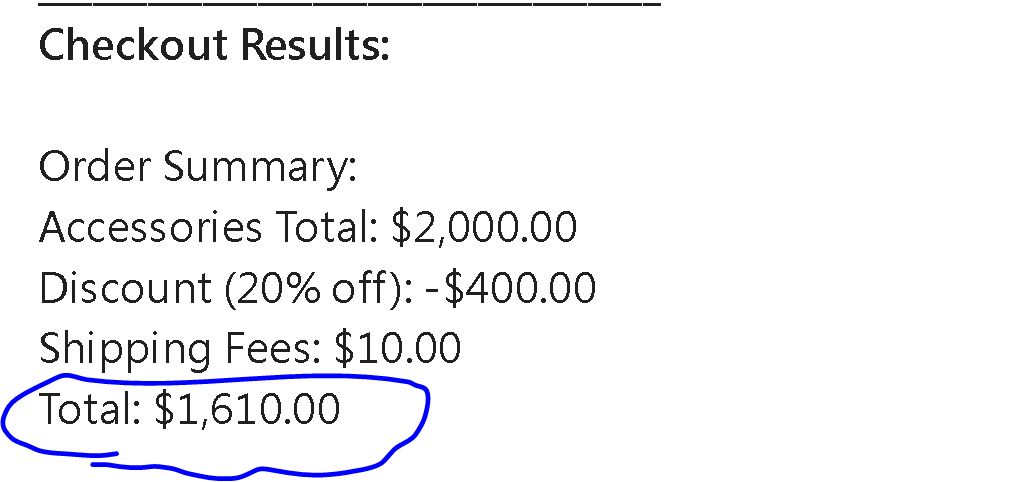This screenshot has width=1035, height=482.
Task: Click the $2,000.00 accessories amount
Action: tap(483, 228)
